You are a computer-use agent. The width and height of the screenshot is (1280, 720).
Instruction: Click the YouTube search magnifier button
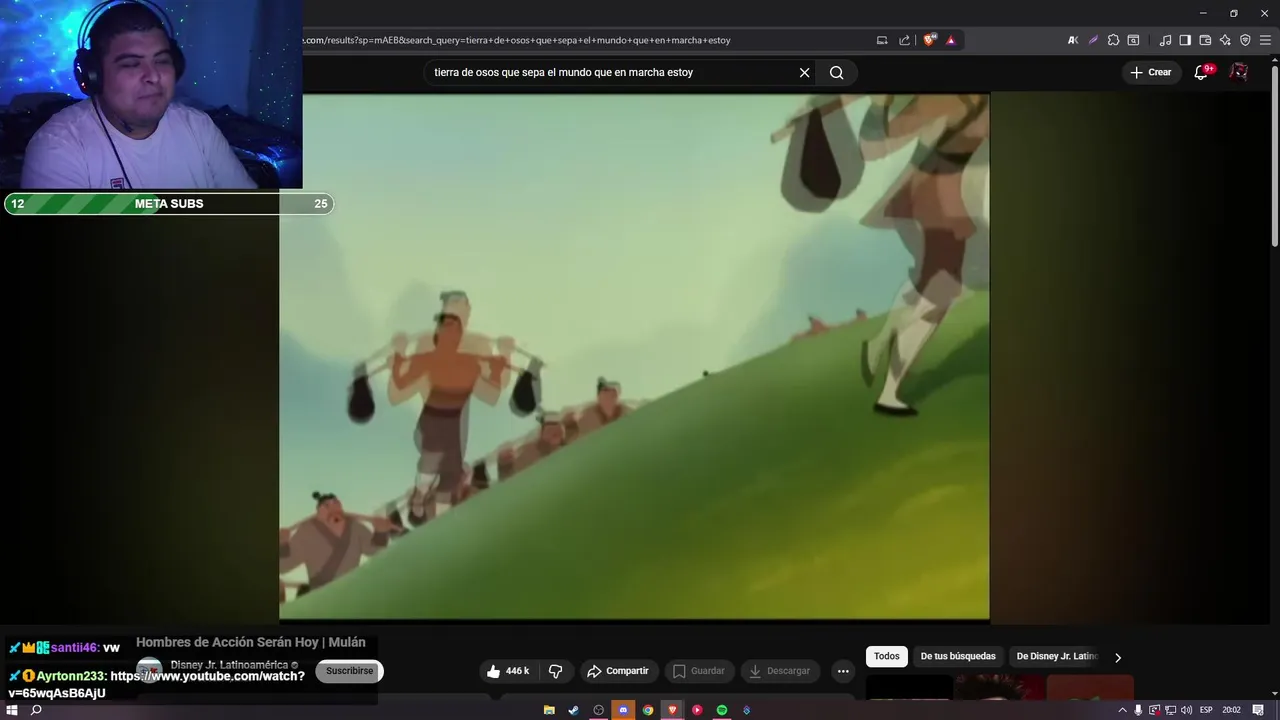pos(837,72)
